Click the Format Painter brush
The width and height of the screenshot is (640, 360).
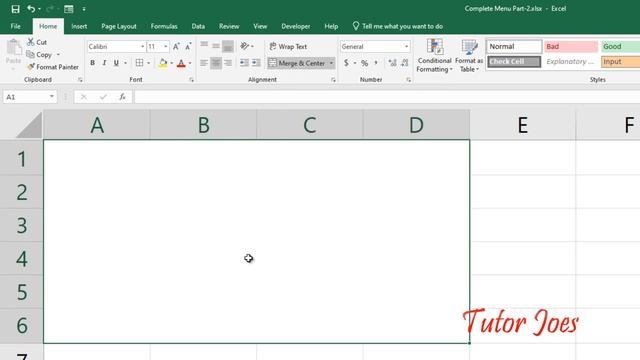31,67
